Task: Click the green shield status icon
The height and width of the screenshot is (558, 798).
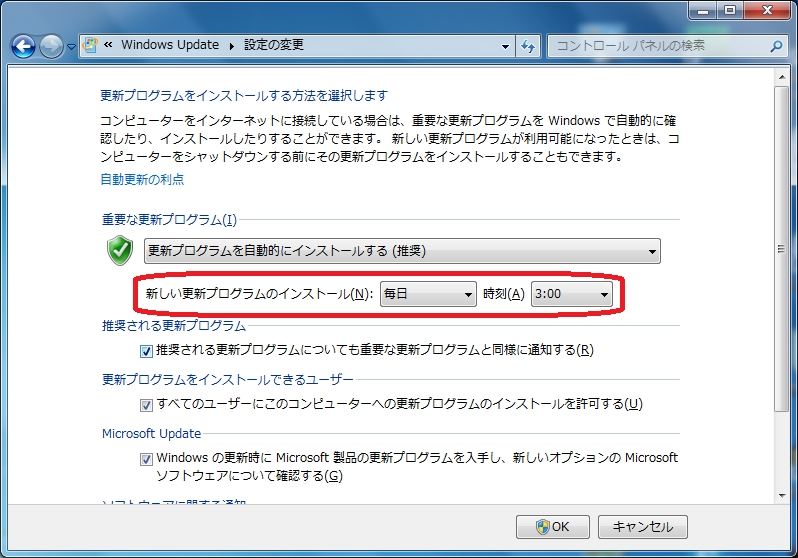Action: click(120, 250)
